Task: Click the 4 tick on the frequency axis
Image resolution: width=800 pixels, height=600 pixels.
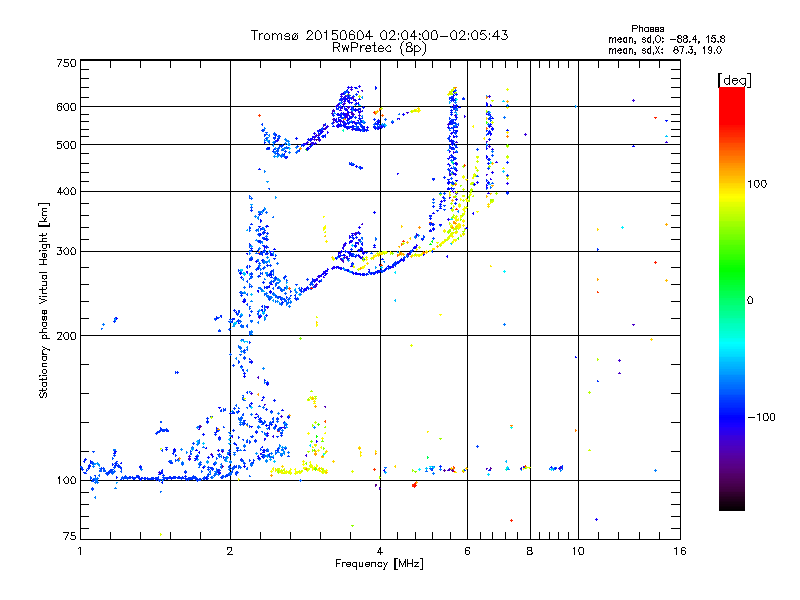Action: (x=380, y=551)
